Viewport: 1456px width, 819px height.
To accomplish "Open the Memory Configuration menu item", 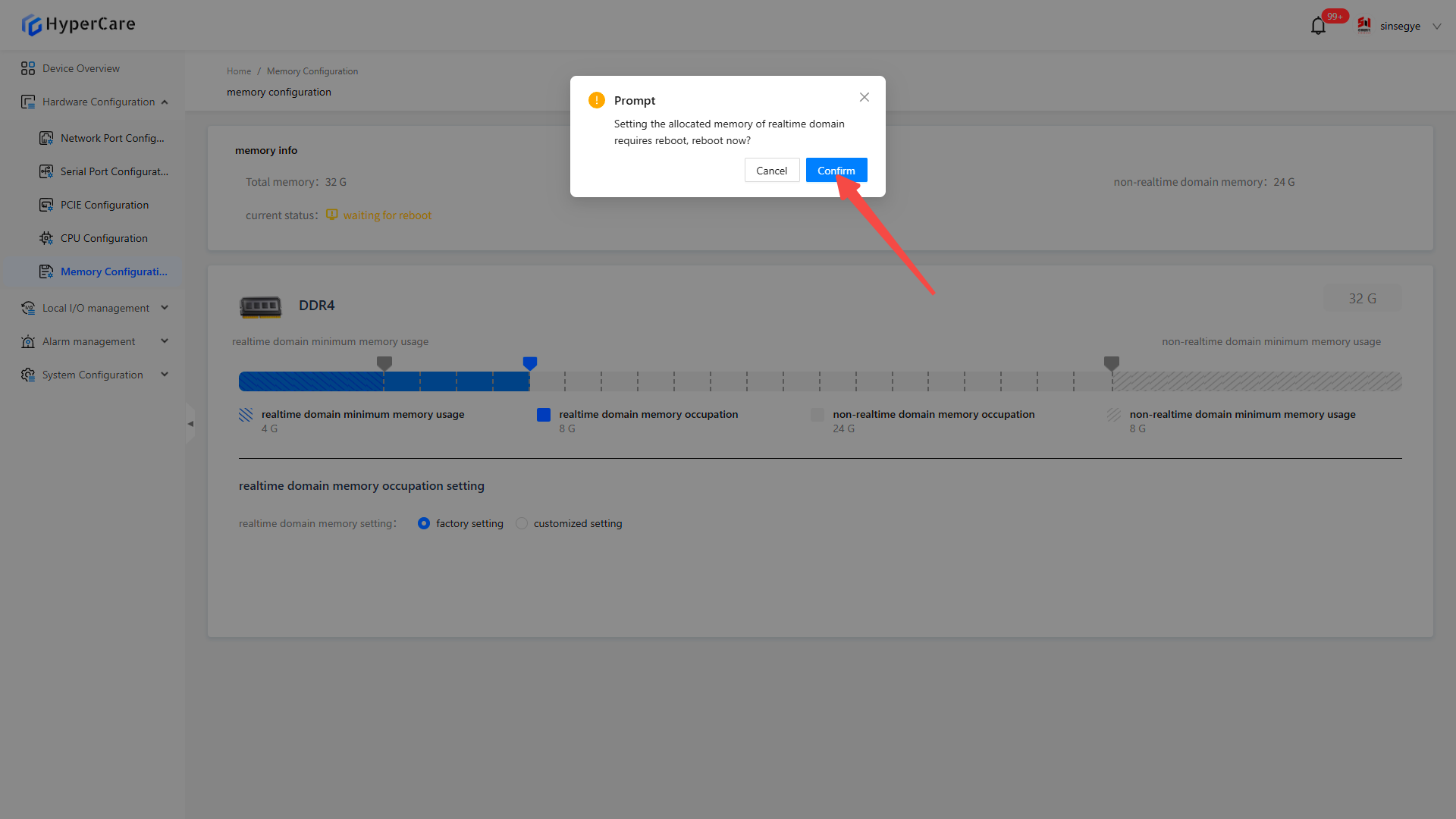I will pyautogui.click(x=114, y=271).
